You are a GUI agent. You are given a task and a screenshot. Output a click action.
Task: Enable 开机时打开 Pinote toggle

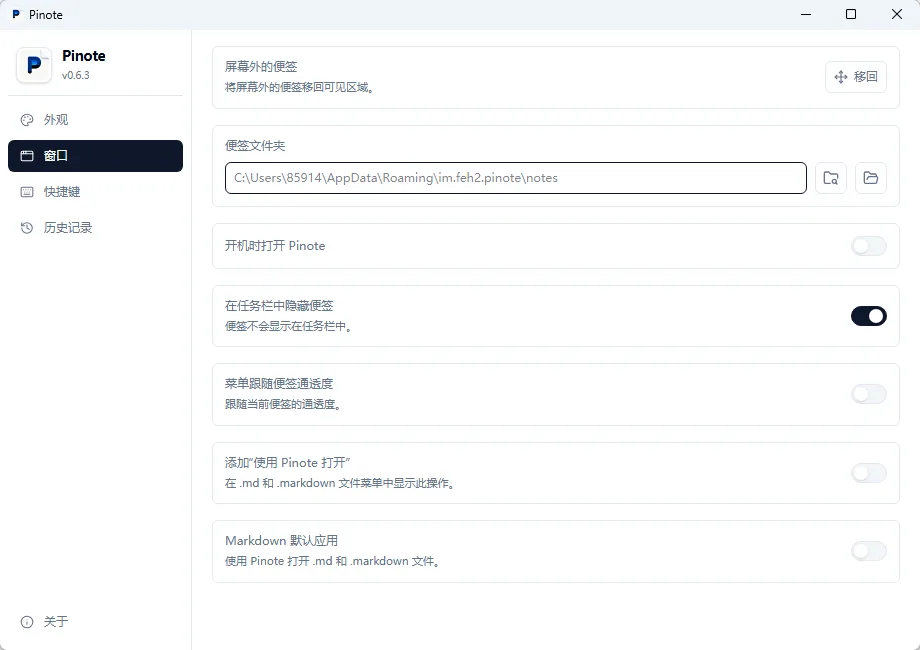pyautogui.click(x=868, y=246)
